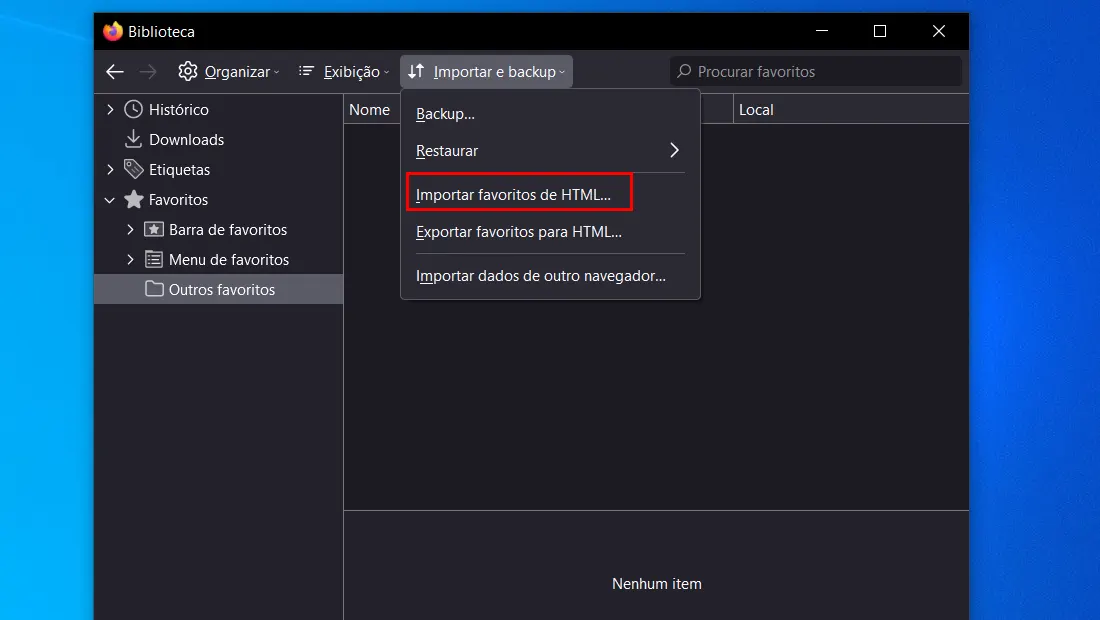Image resolution: width=1100 pixels, height=620 pixels.
Task: Sort by the Local column header
Action: coord(851,109)
